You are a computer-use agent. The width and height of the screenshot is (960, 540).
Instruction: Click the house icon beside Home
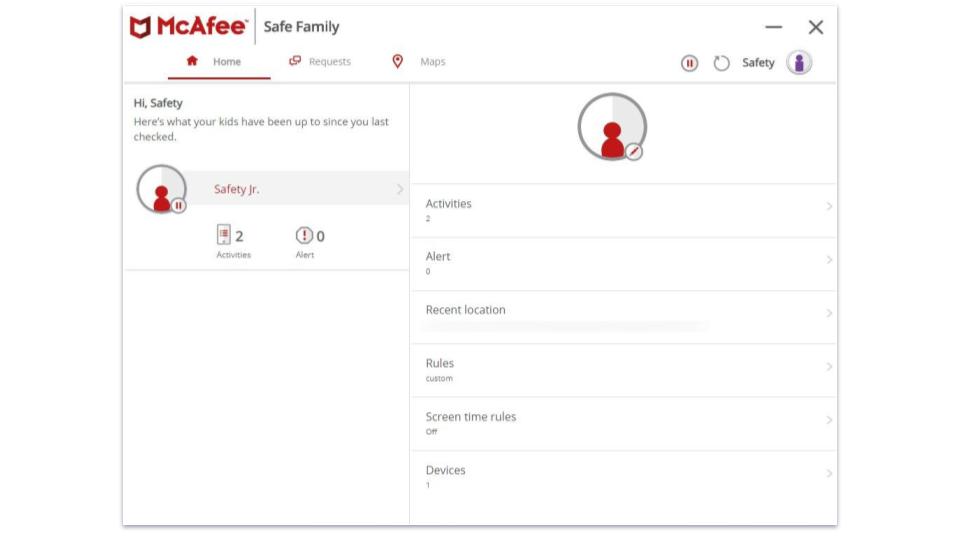(x=192, y=61)
